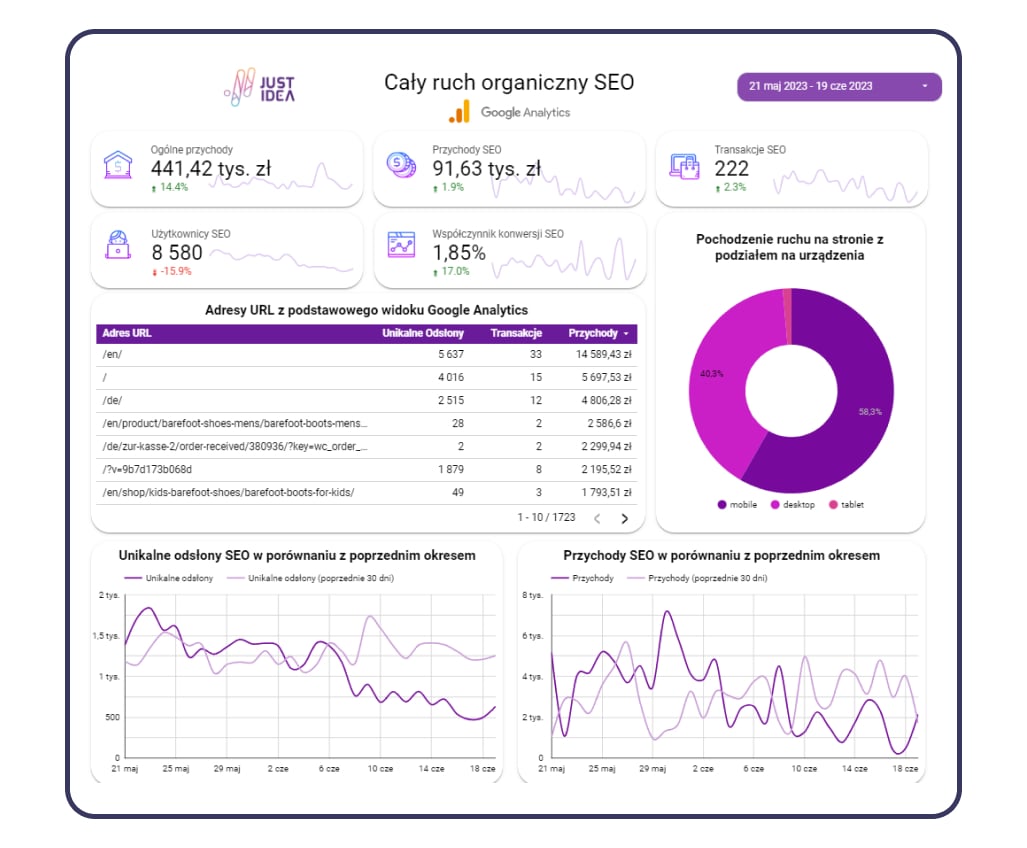Click the chart icon beside Współczynnik konwersji SEO
This screenshot has width=1027, height=848.
(401, 245)
